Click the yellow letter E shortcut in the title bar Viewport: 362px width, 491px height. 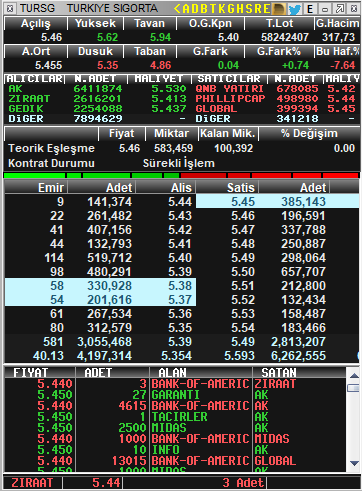click(x=267, y=9)
